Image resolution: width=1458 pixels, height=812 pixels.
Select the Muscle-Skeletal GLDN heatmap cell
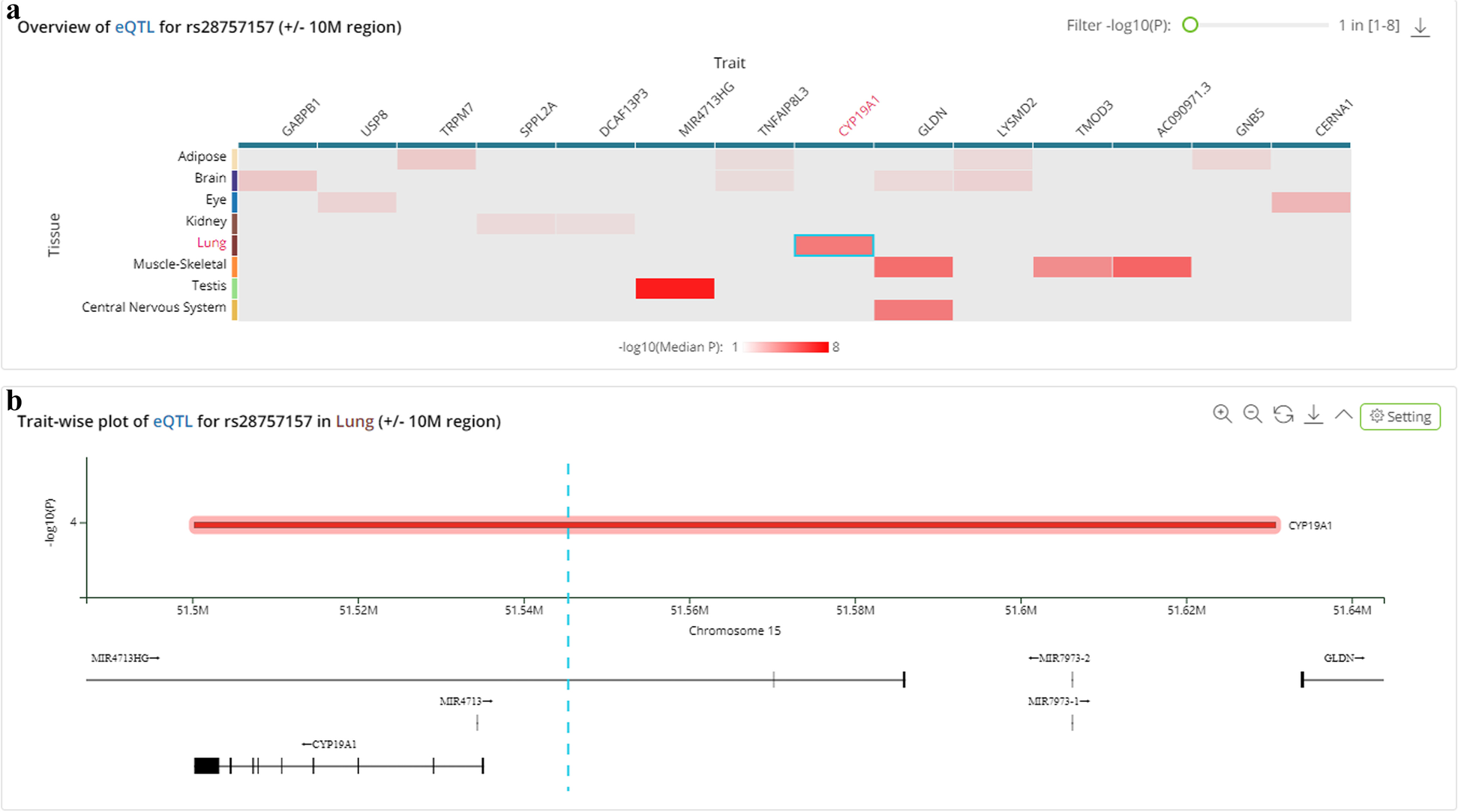913,267
